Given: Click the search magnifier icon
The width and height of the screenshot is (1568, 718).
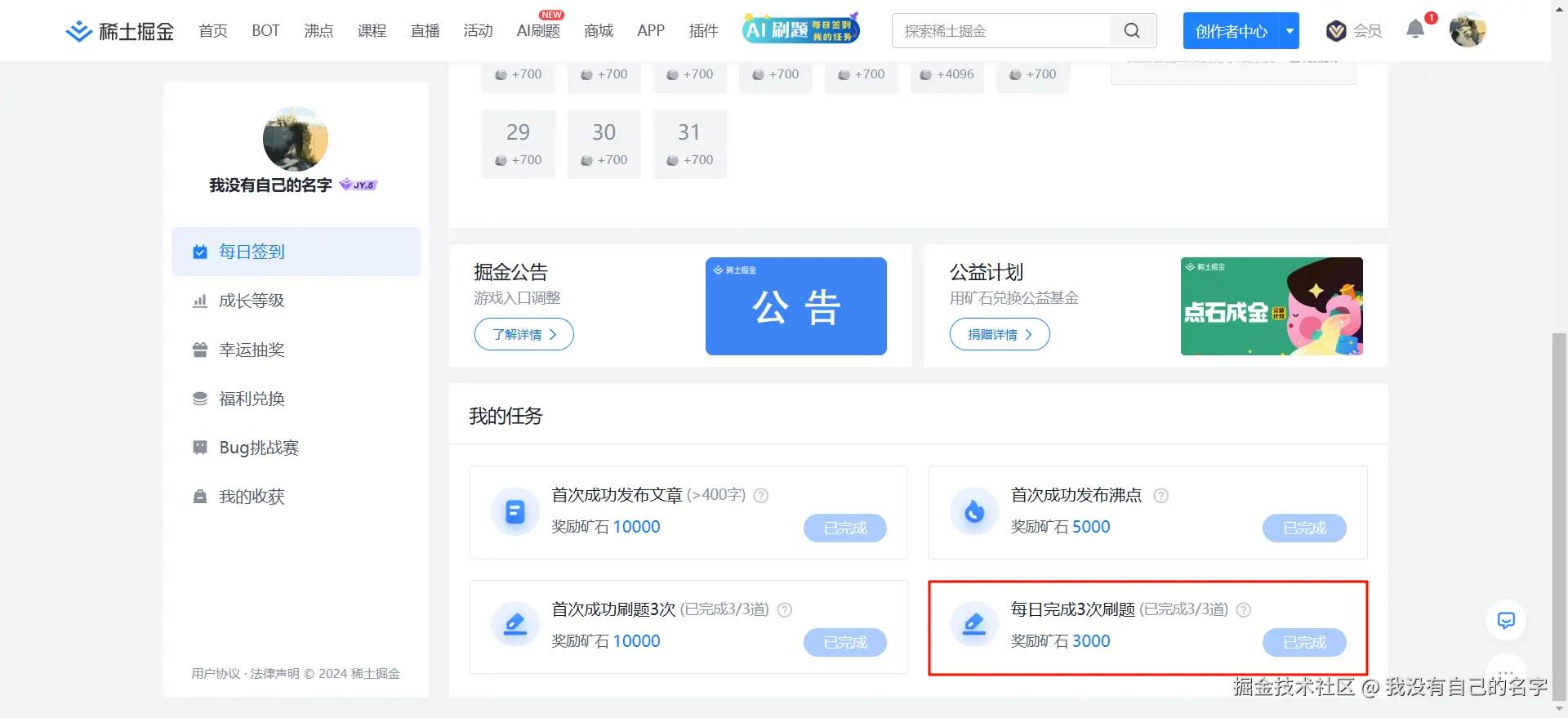Looking at the screenshot, I should pyautogui.click(x=1132, y=31).
